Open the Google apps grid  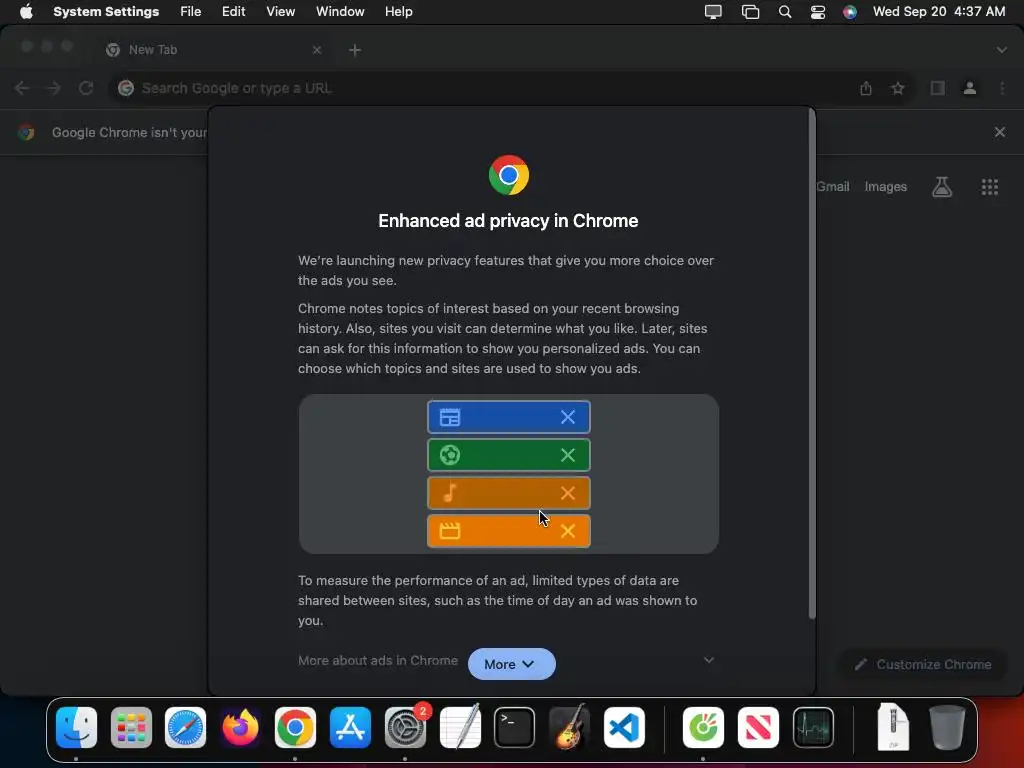[x=990, y=187]
